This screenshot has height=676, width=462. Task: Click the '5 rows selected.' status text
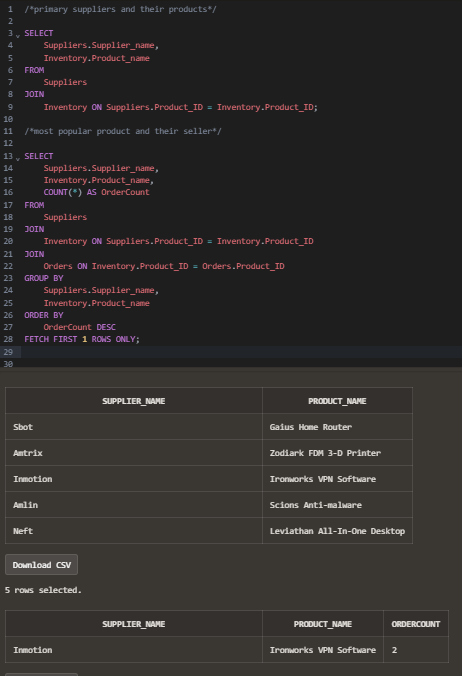click(43, 590)
